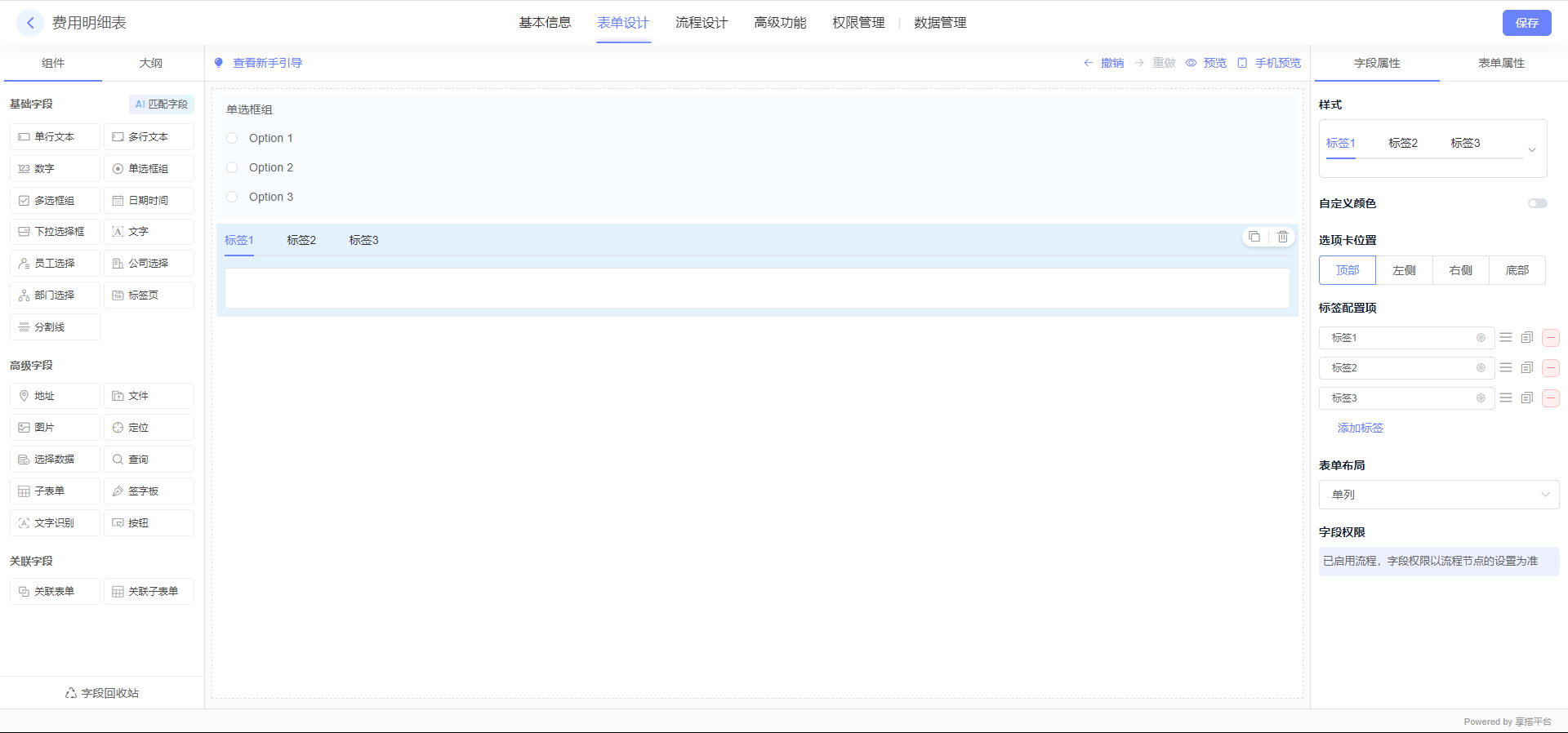Click the back arrow beside 费用明细表
Screen dimensions: 1568x733
(x=30, y=23)
